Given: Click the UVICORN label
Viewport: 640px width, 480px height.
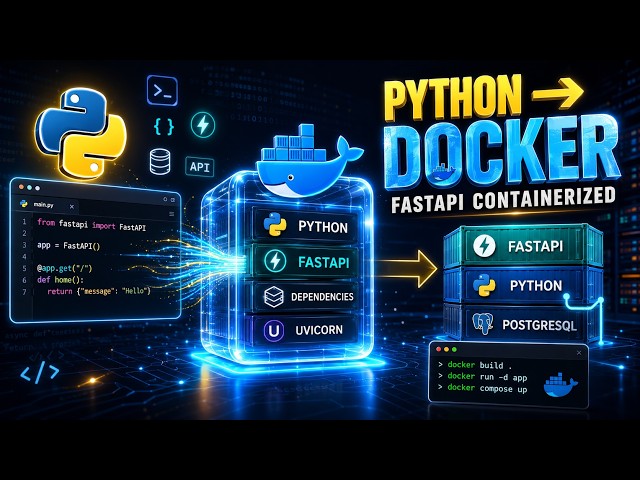Looking at the screenshot, I should 319,330.
